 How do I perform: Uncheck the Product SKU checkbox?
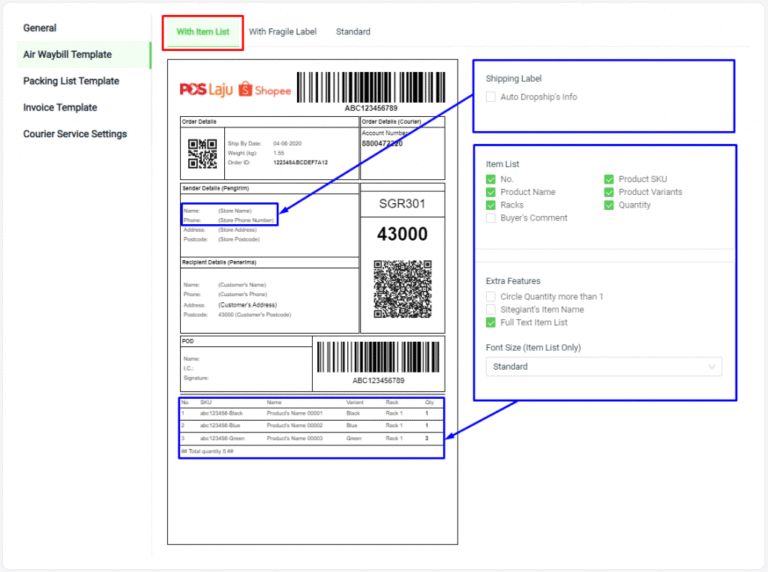(609, 179)
